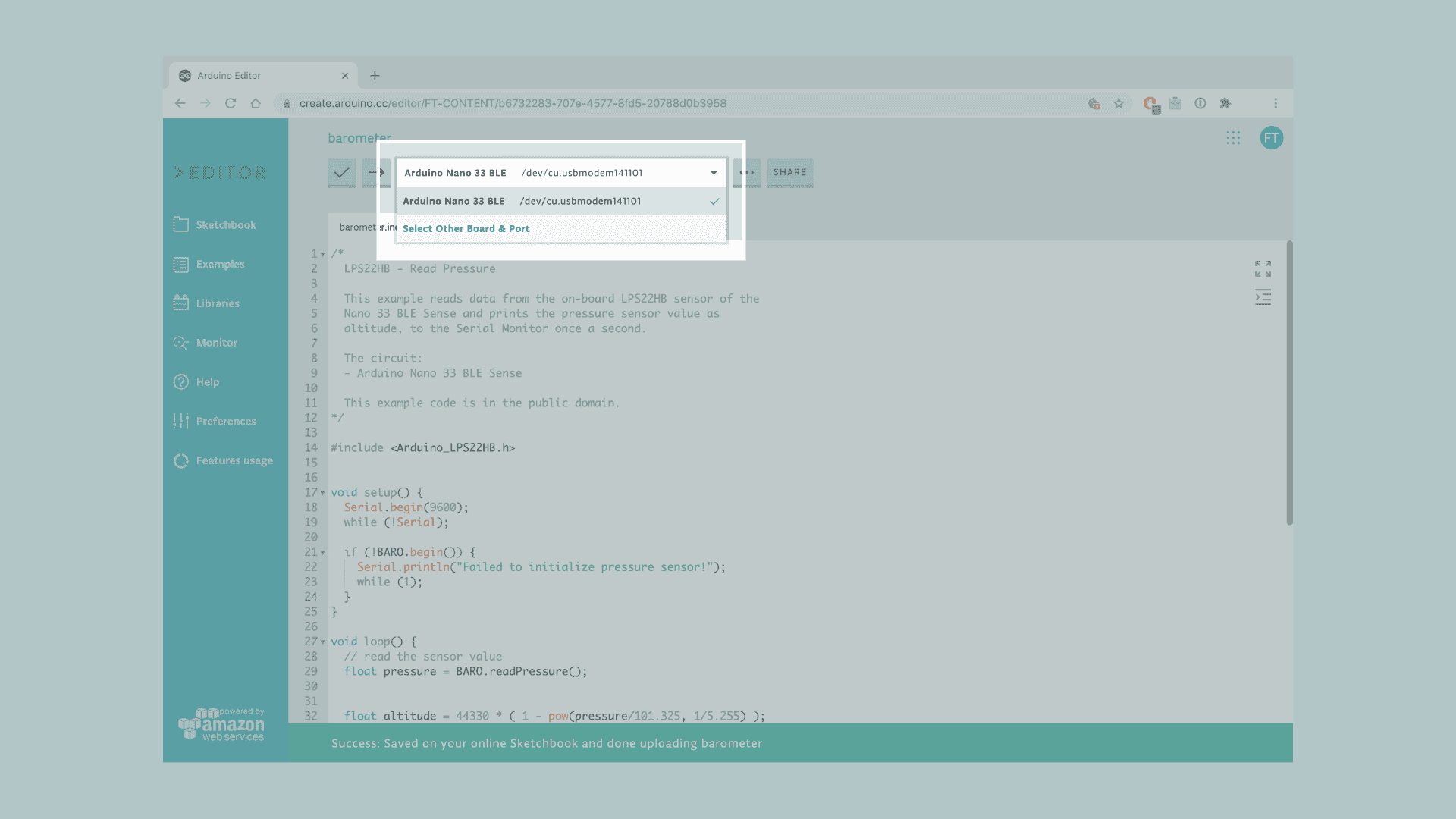
Task: Open the Libraries sidebar section
Action: tap(217, 303)
